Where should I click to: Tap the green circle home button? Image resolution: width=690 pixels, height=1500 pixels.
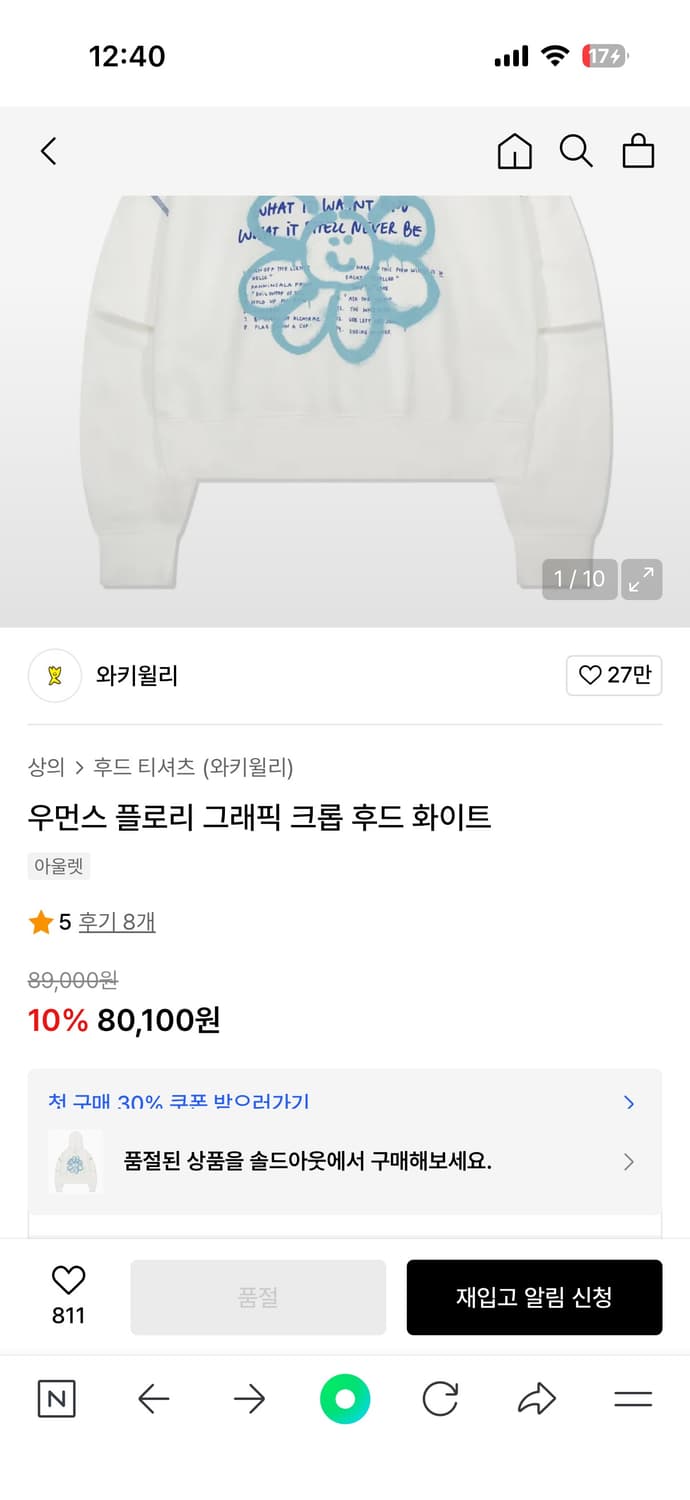point(344,1399)
